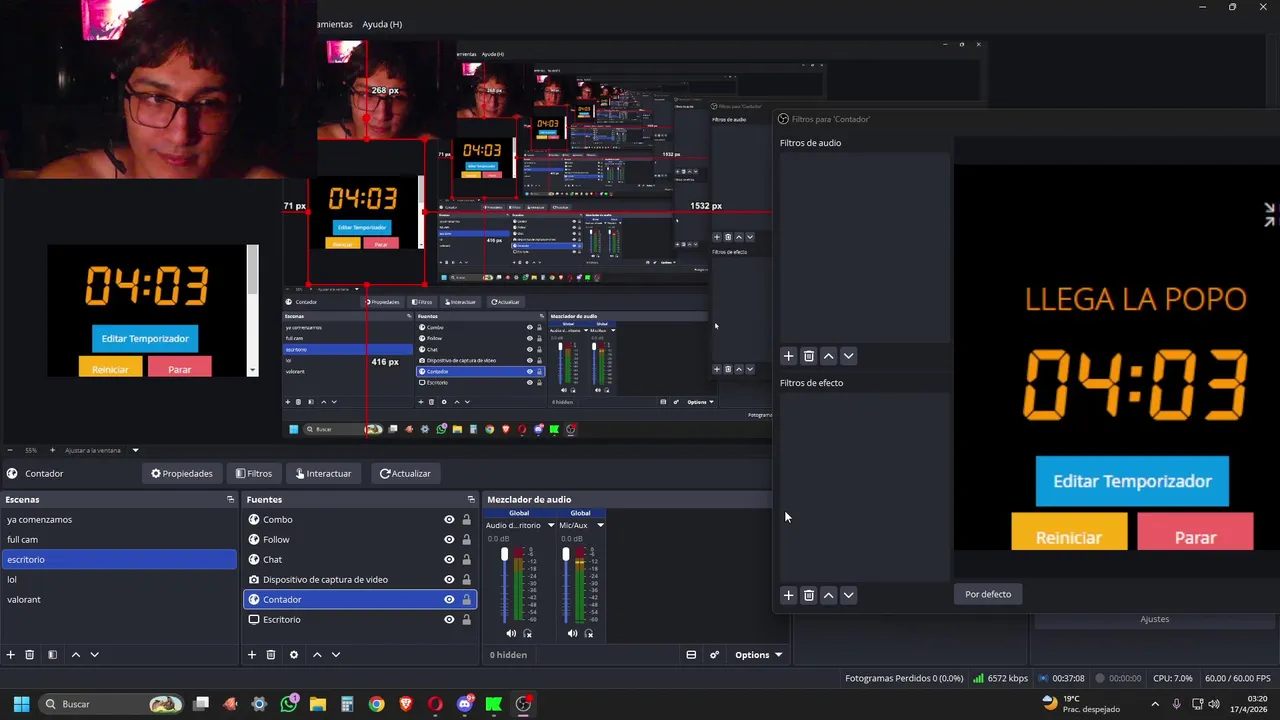Mute the Audio del escritorio channel

click(x=511, y=633)
